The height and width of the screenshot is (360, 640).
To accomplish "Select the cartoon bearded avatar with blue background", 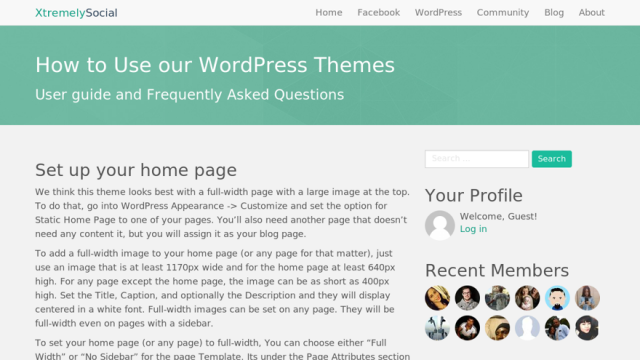I will (557, 298).
